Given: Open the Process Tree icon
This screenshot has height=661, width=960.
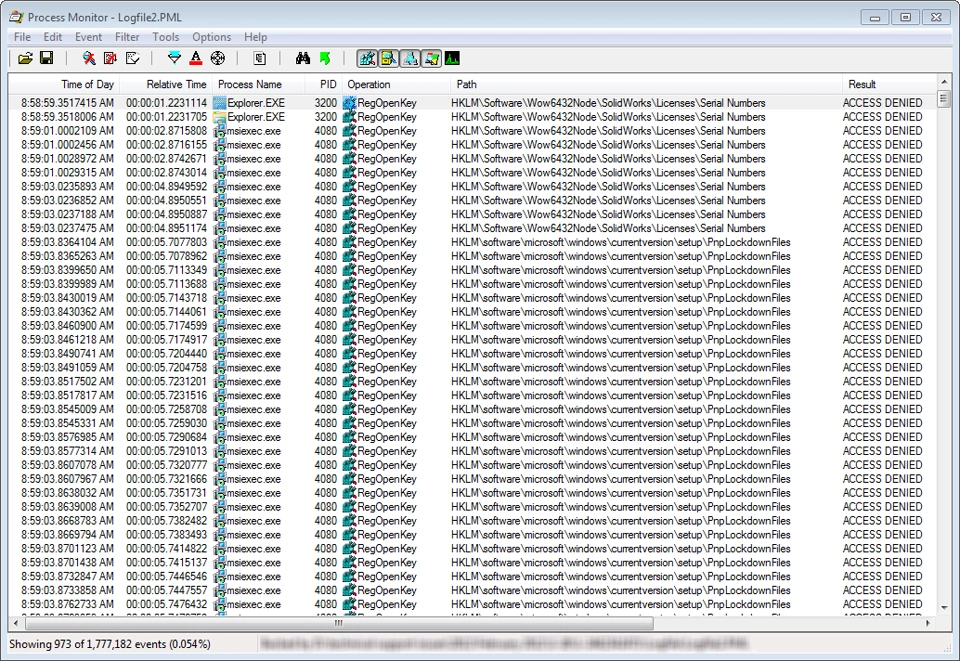Looking at the screenshot, I should (x=260, y=58).
